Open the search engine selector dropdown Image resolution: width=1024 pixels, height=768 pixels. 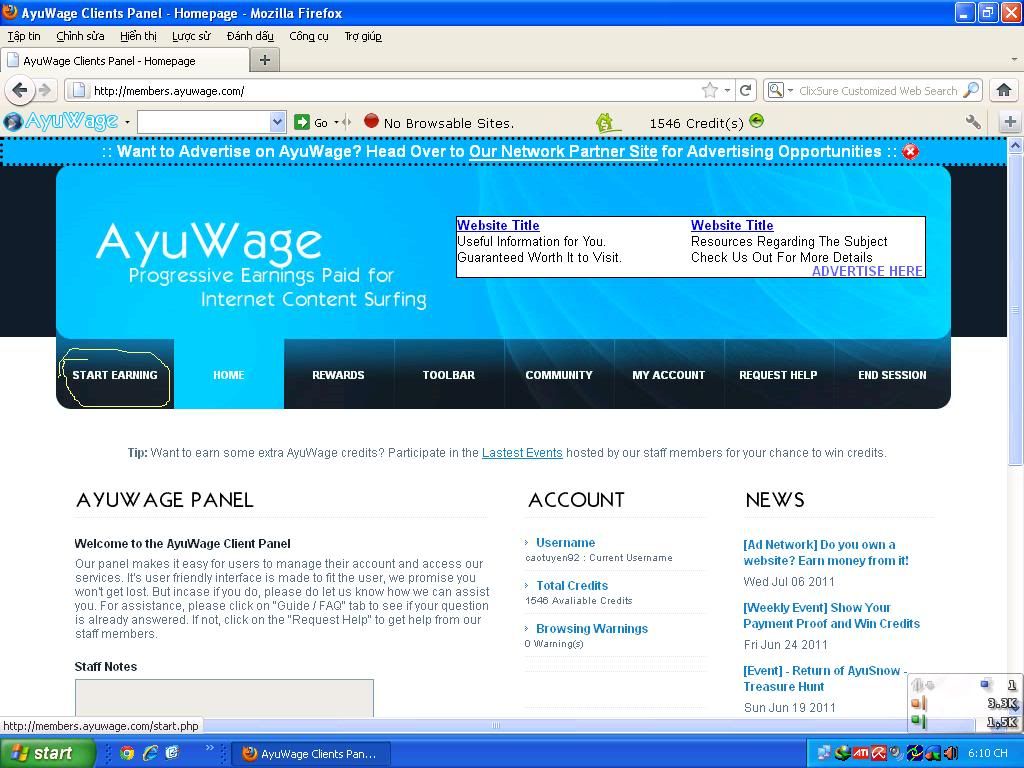click(x=790, y=90)
